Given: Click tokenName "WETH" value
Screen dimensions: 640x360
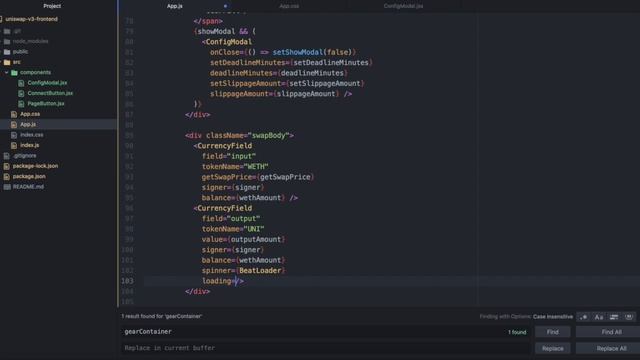Looking at the screenshot, I should (x=256, y=167).
